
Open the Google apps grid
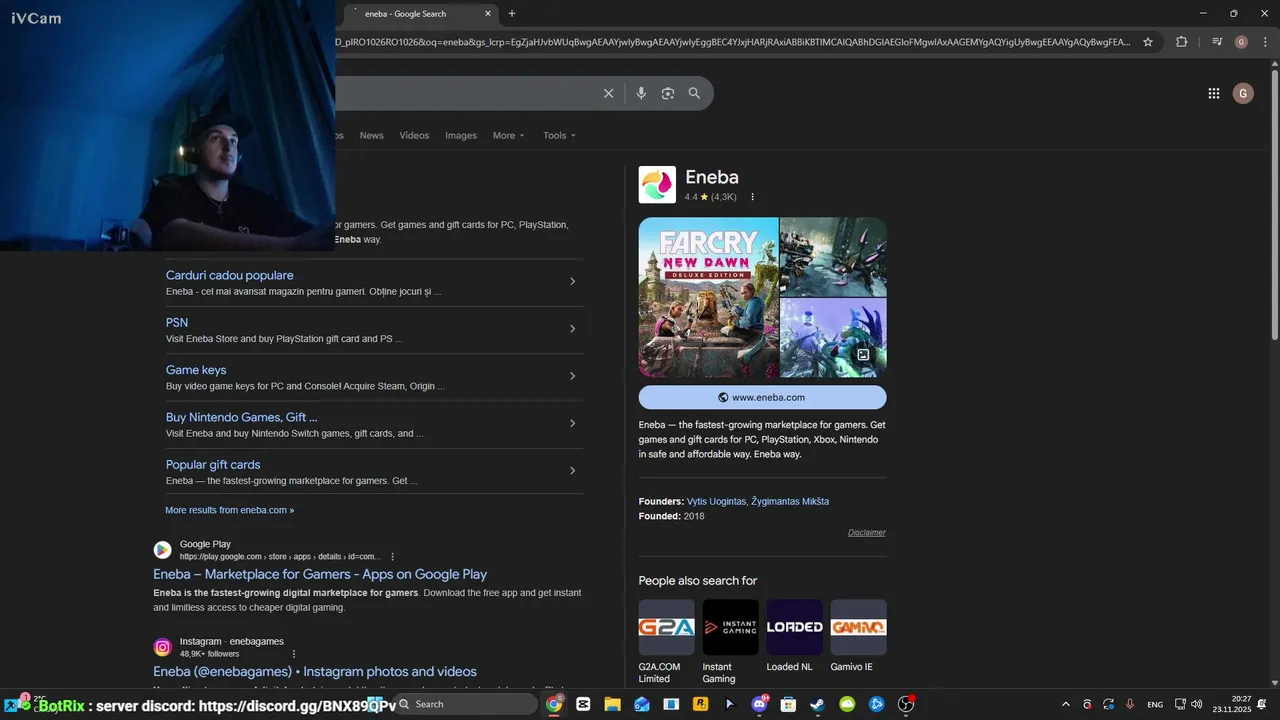1213,93
